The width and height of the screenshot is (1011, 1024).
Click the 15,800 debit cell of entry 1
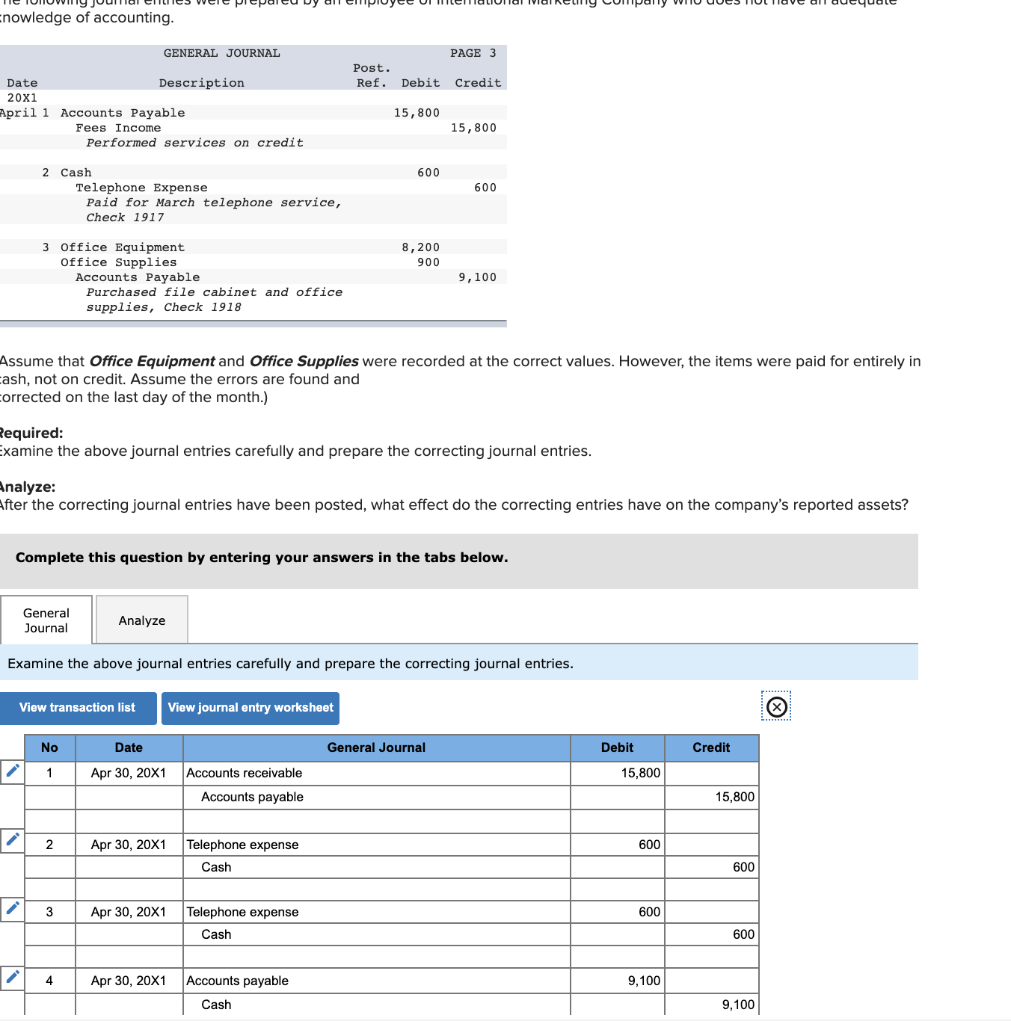(617, 773)
